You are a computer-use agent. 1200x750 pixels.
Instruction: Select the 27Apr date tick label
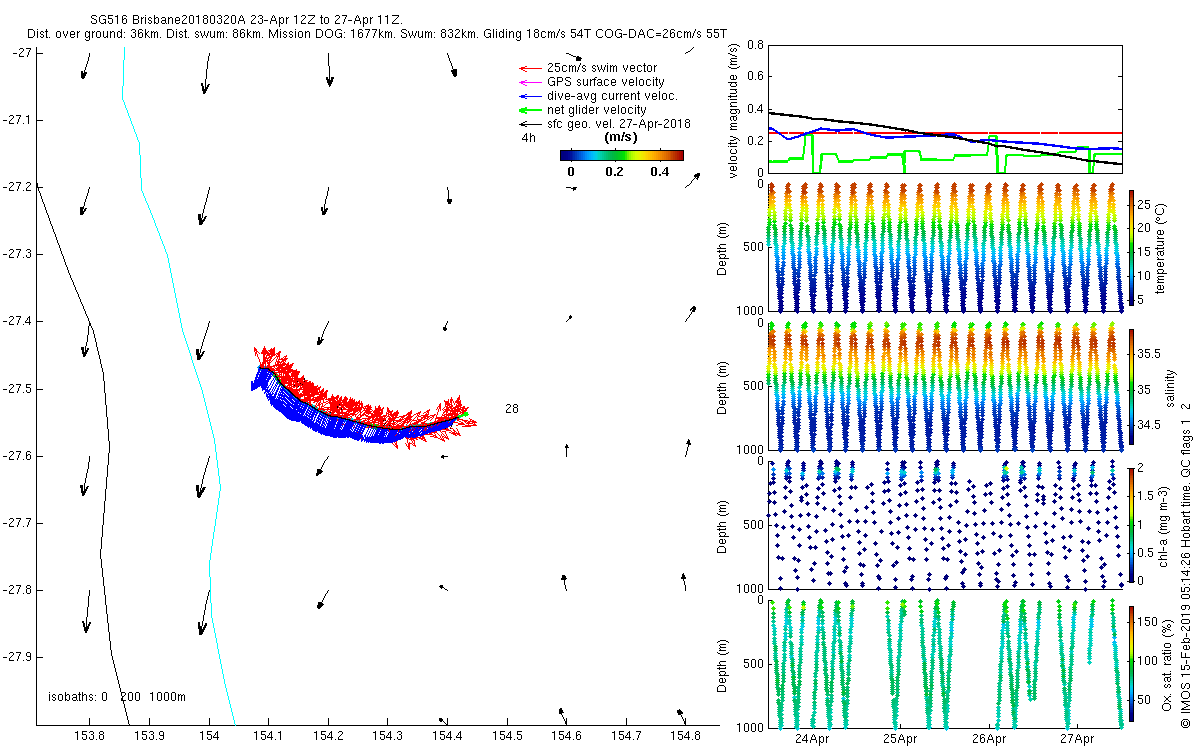[1077, 740]
